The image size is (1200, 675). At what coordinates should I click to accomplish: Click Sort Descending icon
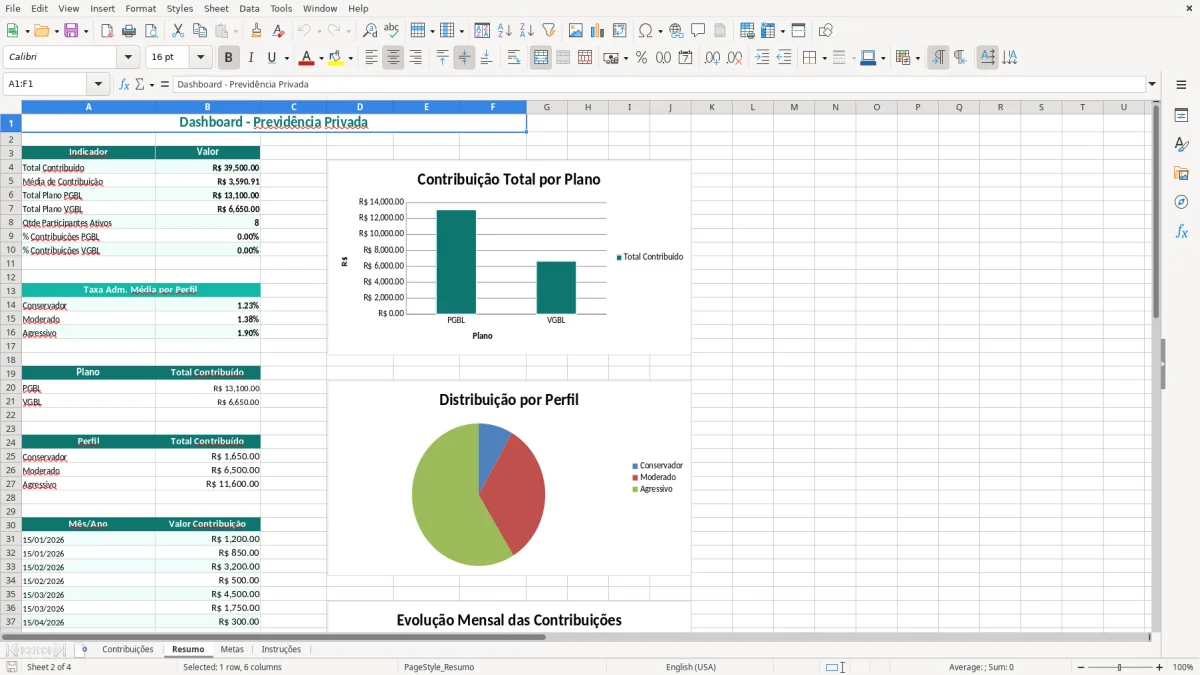click(527, 31)
